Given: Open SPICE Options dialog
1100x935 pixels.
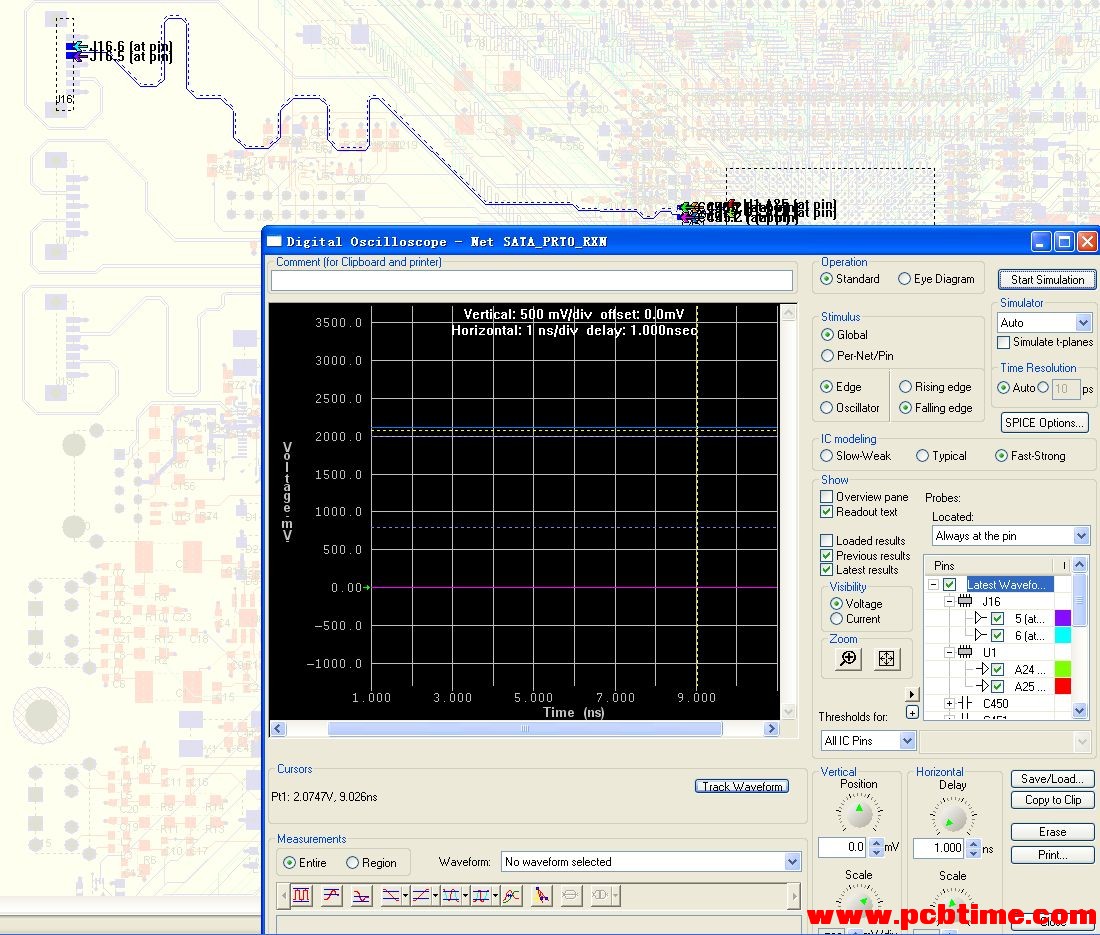Looking at the screenshot, I should click(1045, 422).
